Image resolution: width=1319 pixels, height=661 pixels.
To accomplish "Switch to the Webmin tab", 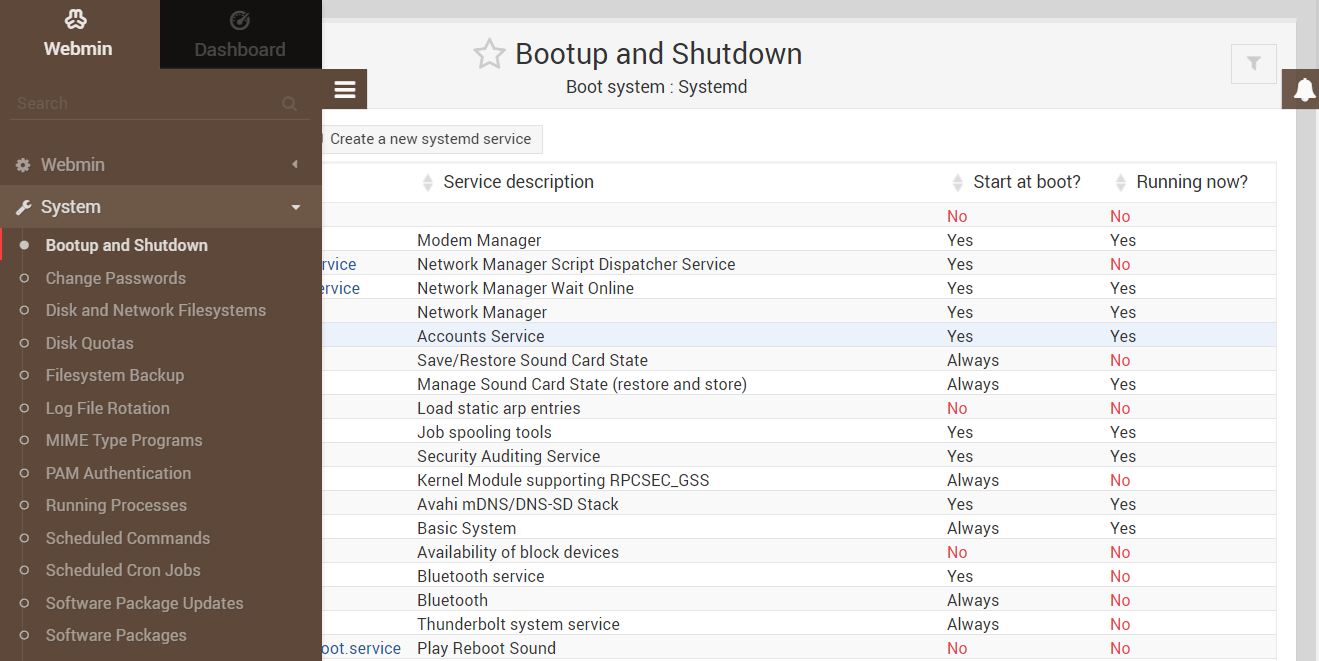I will coord(78,34).
